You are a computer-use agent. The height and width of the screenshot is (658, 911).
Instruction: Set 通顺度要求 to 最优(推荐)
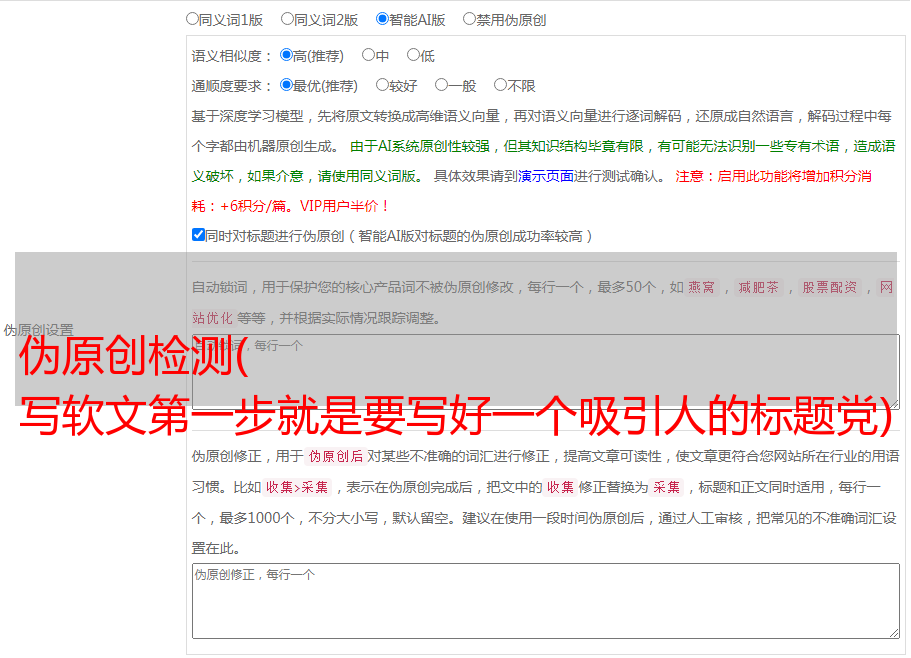coord(286,85)
